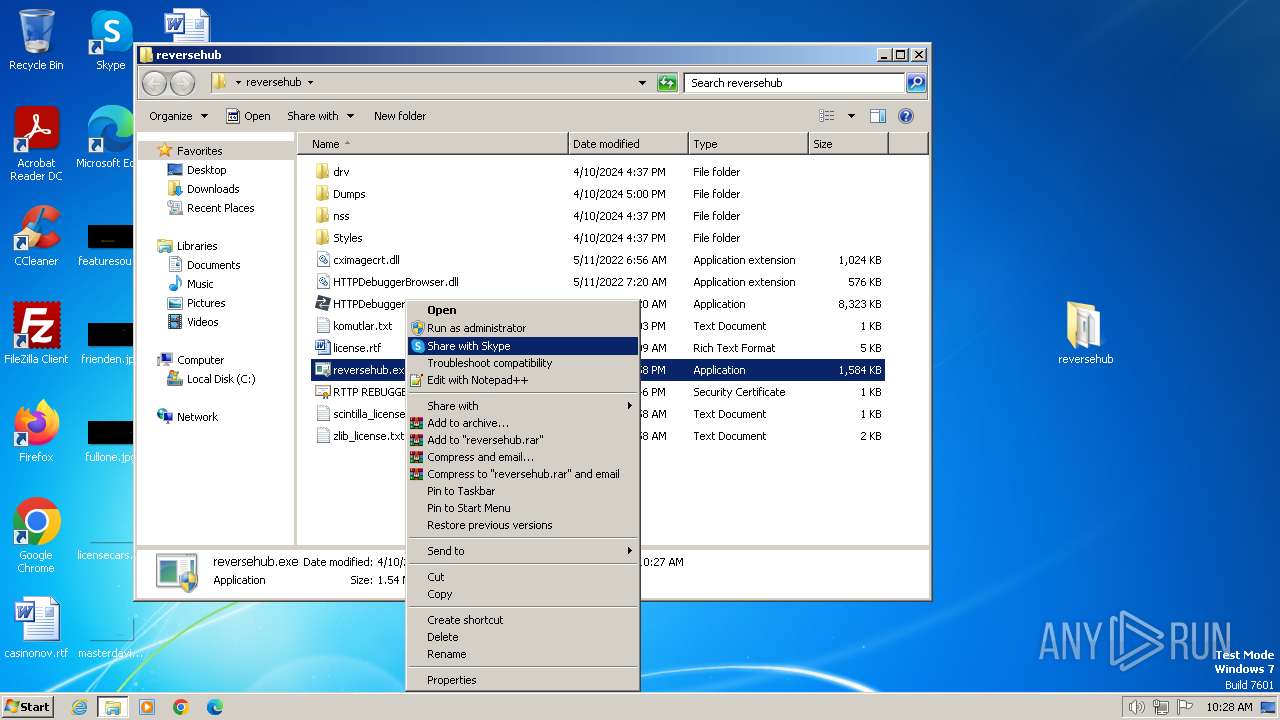Click the Explorer Forward navigation button
1280x720 pixels.
tap(182, 83)
